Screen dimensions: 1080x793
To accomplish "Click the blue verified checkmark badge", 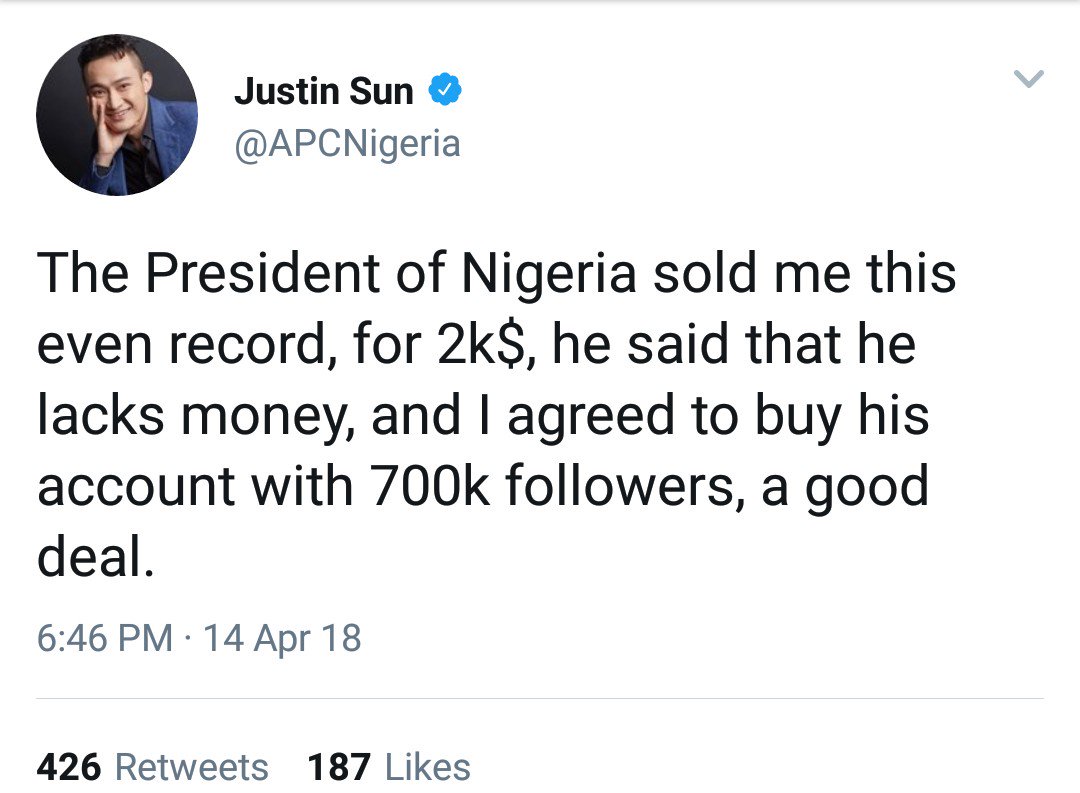I will click(x=445, y=91).
